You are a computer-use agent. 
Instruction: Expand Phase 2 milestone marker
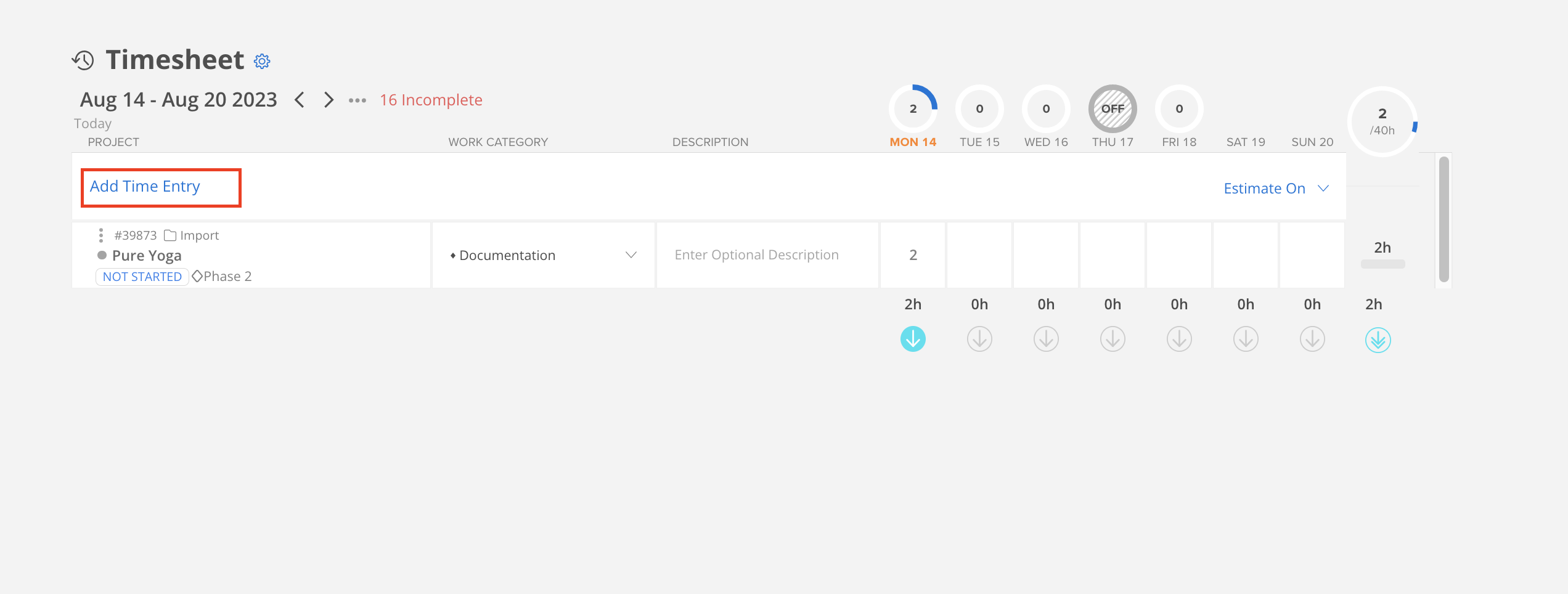(197, 276)
